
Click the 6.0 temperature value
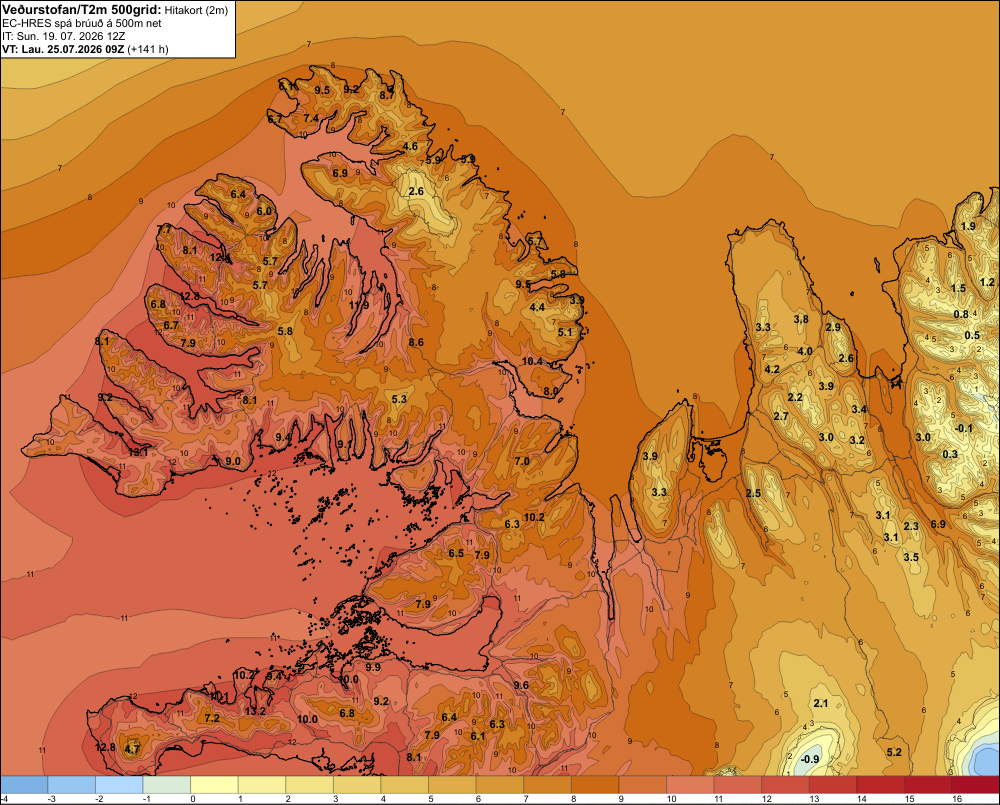point(263,211)
